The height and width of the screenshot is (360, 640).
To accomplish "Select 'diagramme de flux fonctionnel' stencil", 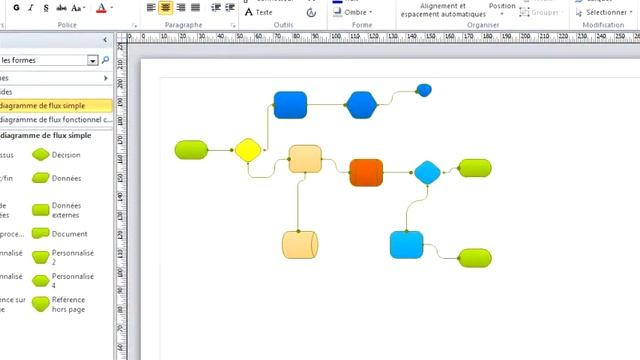I will coord(56,120).
